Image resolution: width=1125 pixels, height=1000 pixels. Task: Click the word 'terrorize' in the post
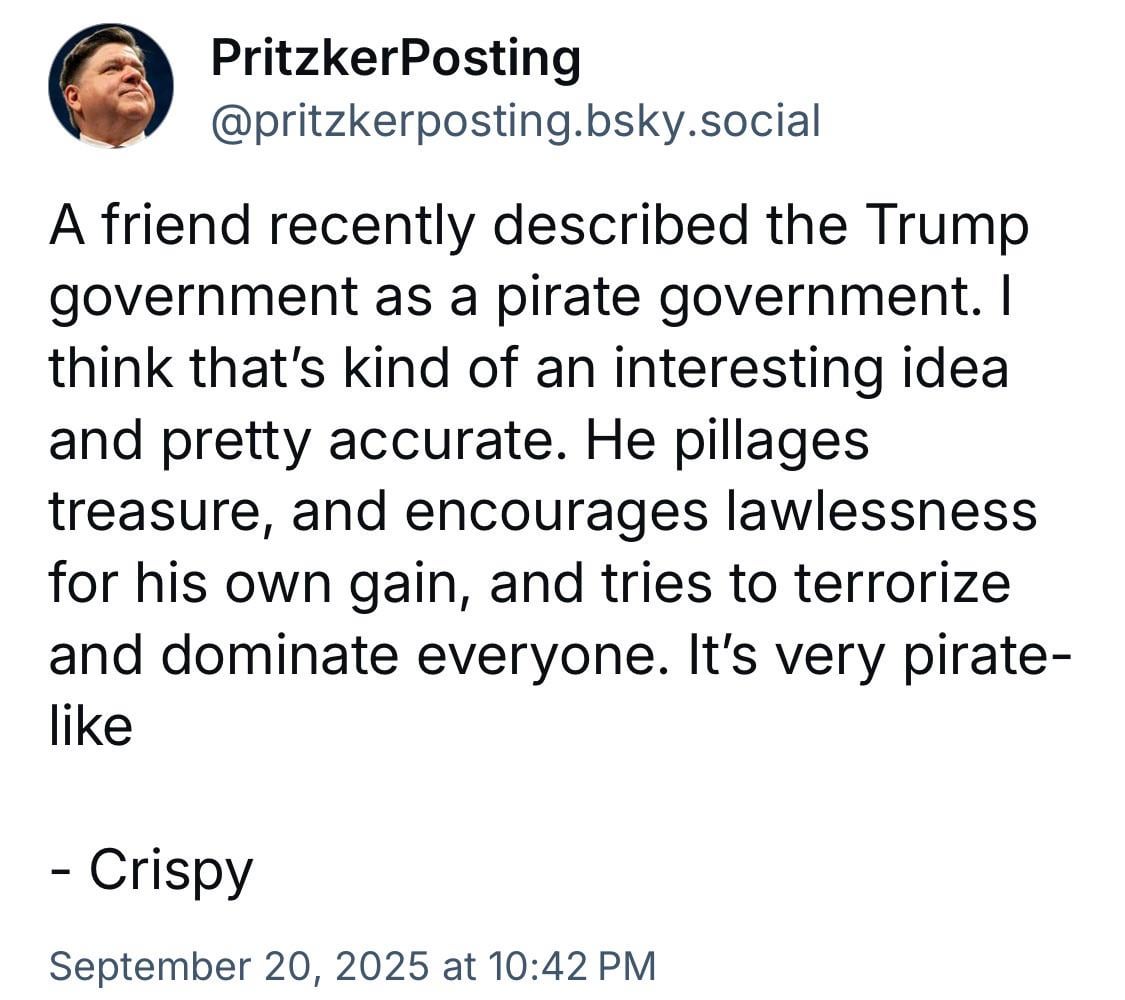point(902,583)
